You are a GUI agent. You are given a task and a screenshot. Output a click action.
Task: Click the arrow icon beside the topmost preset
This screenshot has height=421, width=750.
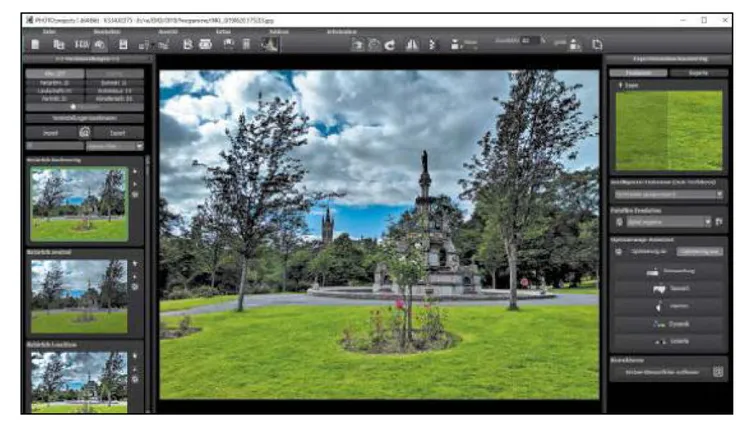click(135, 183)
